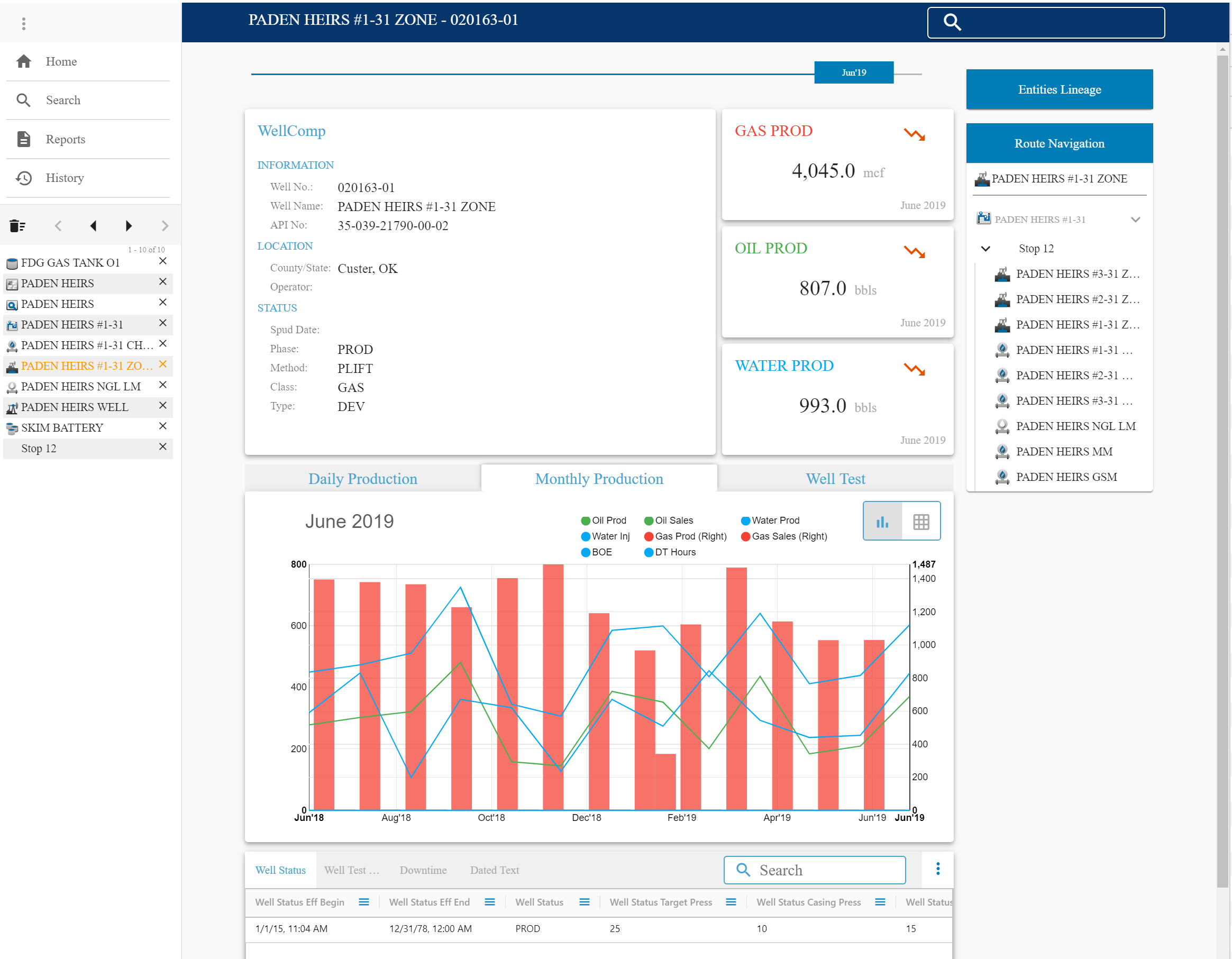Image resolution: width=1232 pixels, height=959 pixels.
Task: Select the bar chart view icon
Action: tap(882, 520)
